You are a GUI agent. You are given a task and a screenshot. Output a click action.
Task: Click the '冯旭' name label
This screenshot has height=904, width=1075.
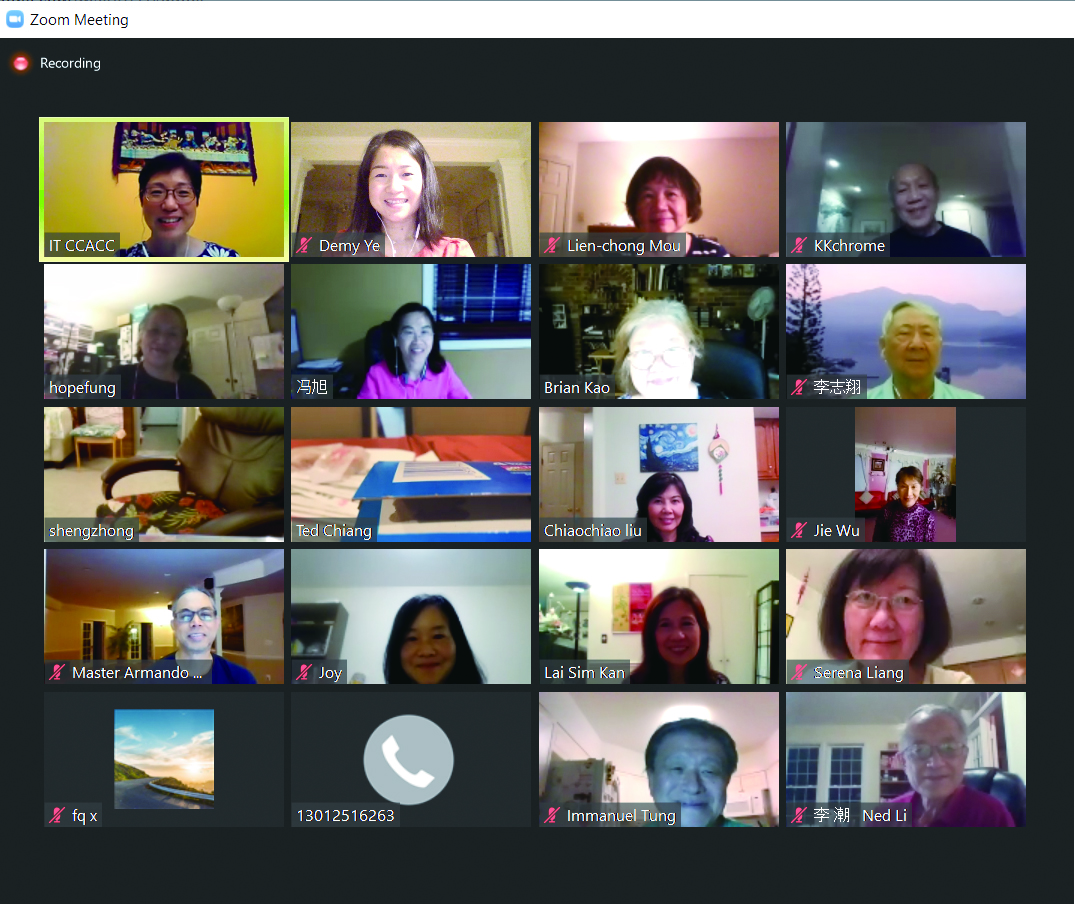pos(312,387)
